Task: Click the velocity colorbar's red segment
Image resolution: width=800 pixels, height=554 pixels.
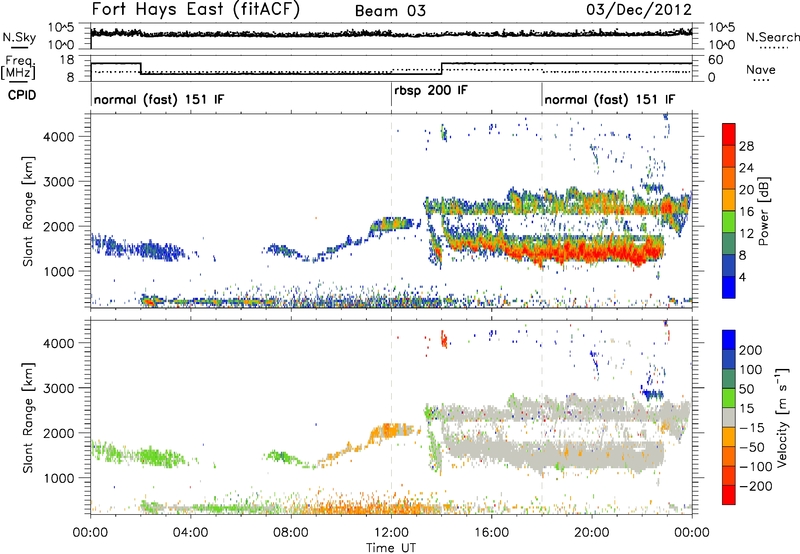Action: pos(729,495)
